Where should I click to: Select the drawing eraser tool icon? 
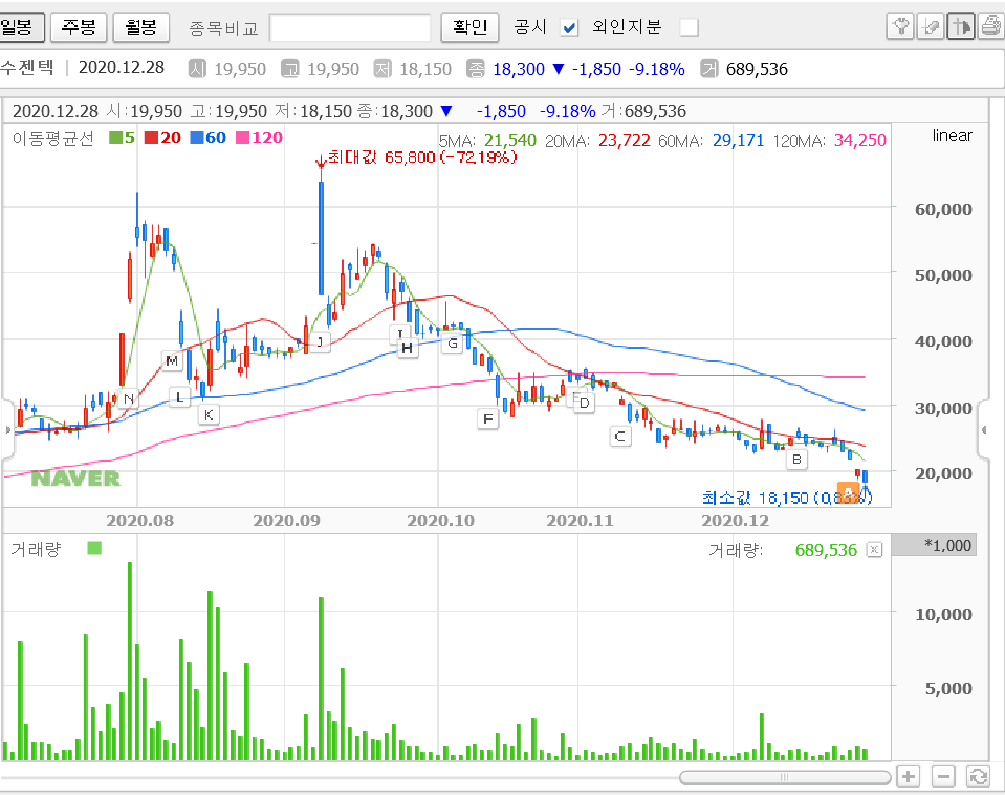click(931, 27)
